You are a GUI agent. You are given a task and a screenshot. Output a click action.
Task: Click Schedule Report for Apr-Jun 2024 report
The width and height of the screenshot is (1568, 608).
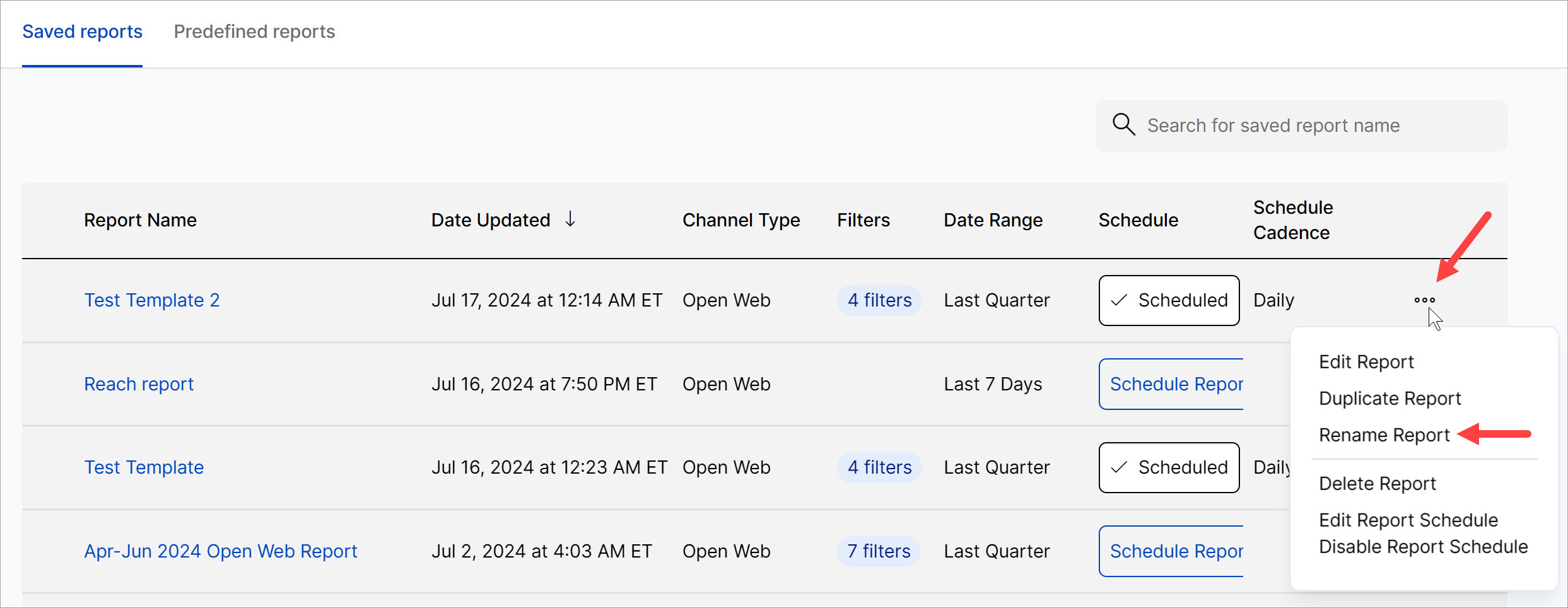pos(1172,551)
